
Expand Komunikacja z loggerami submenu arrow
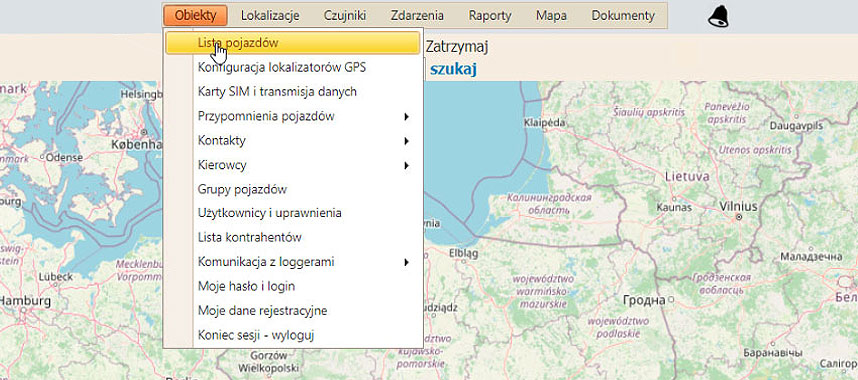click(407, 262)
